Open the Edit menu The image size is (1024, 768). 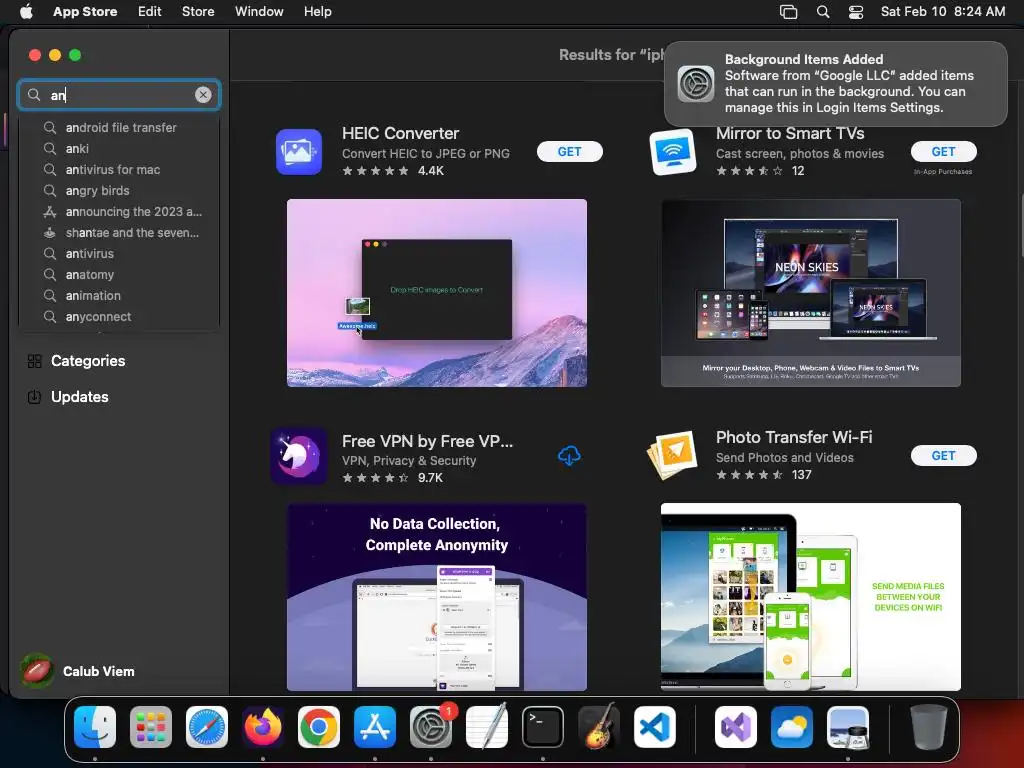[x=150, y=12]
